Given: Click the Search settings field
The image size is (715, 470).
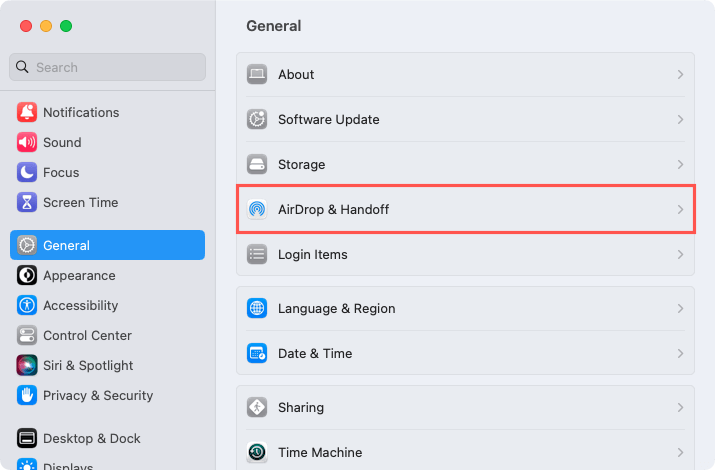Looking at the screenshot, I should click(x=108, y=67).
